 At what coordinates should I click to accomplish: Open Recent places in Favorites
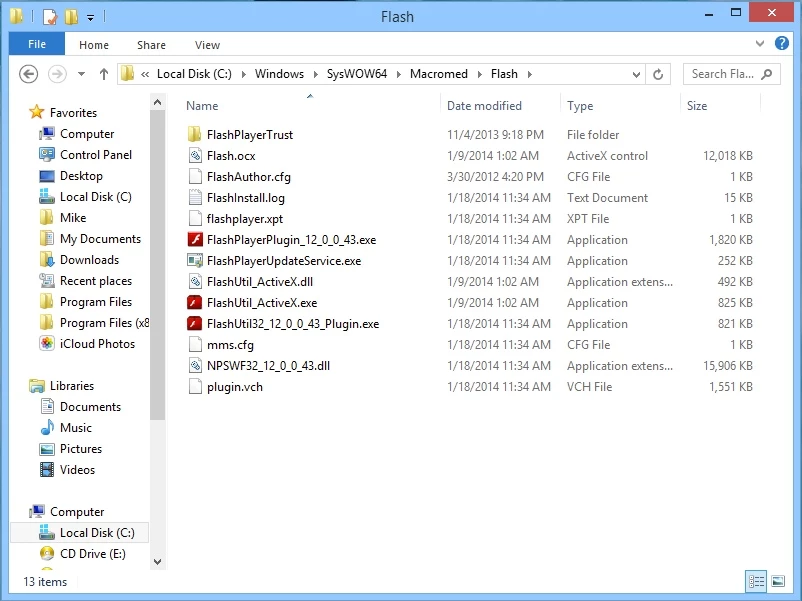point(96,281)
